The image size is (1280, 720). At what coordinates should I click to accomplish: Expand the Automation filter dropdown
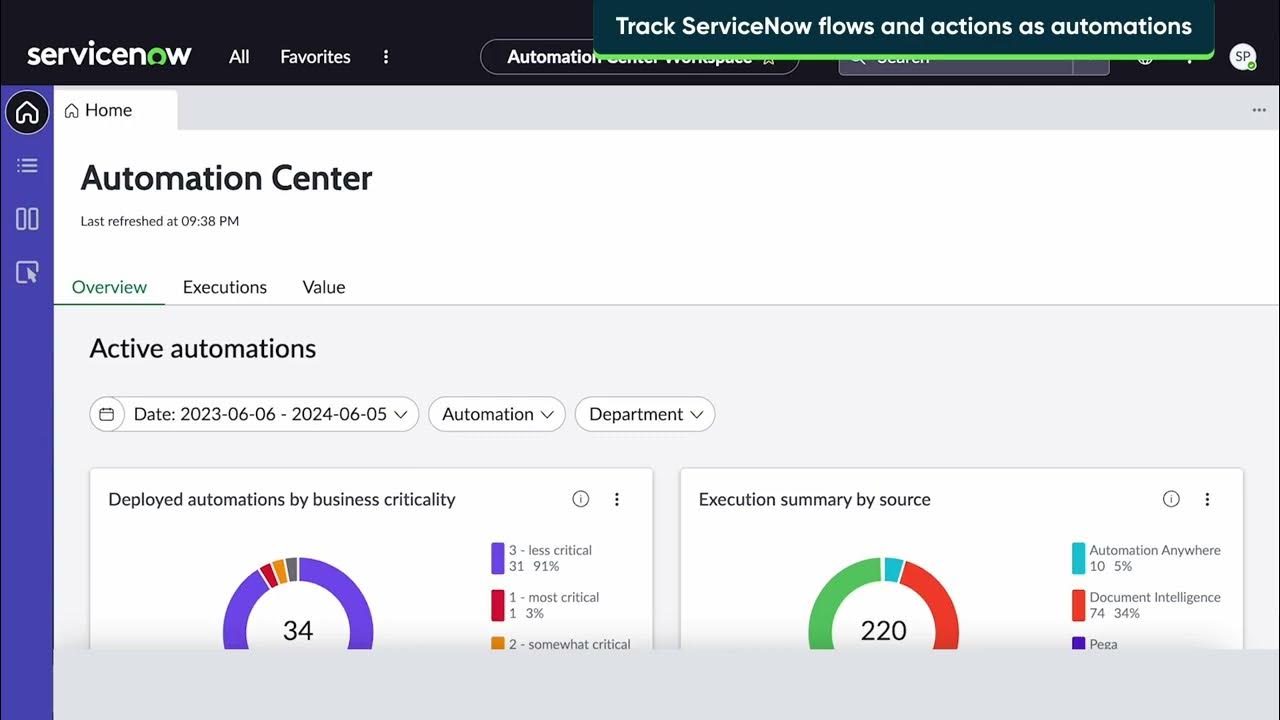(x=496, y=413)
